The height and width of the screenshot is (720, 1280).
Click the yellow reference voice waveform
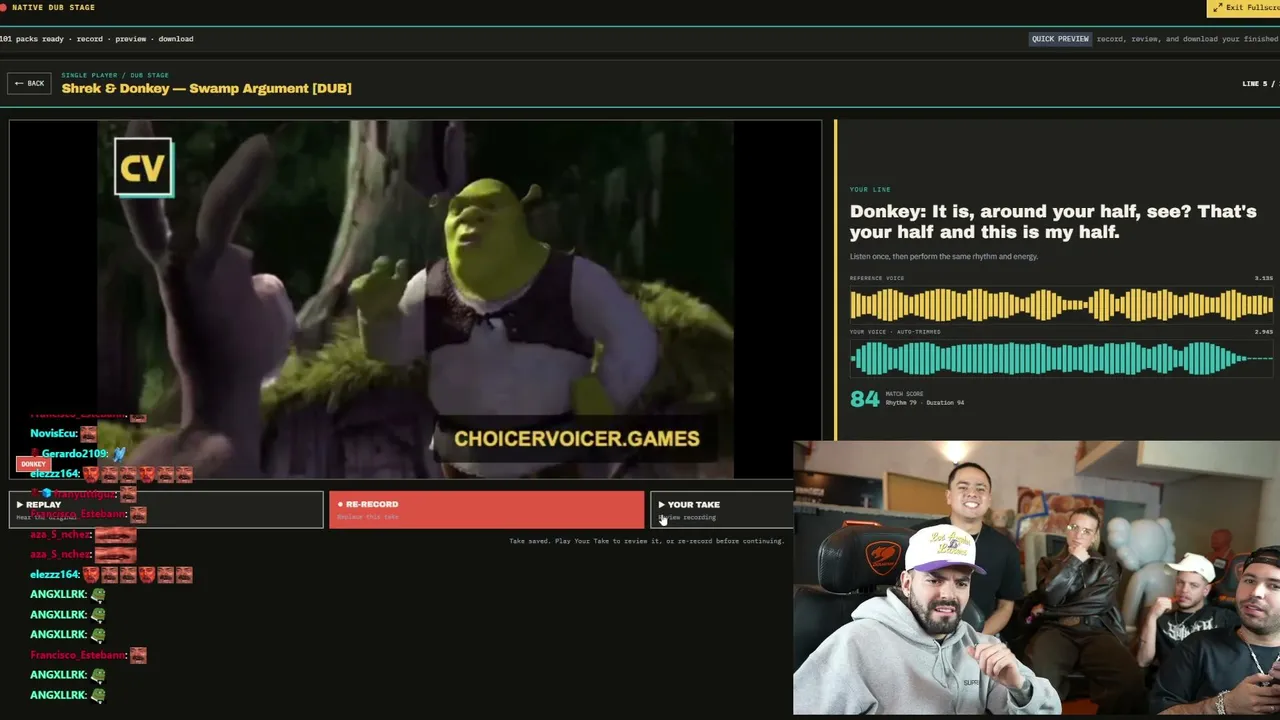point(1061,305)
